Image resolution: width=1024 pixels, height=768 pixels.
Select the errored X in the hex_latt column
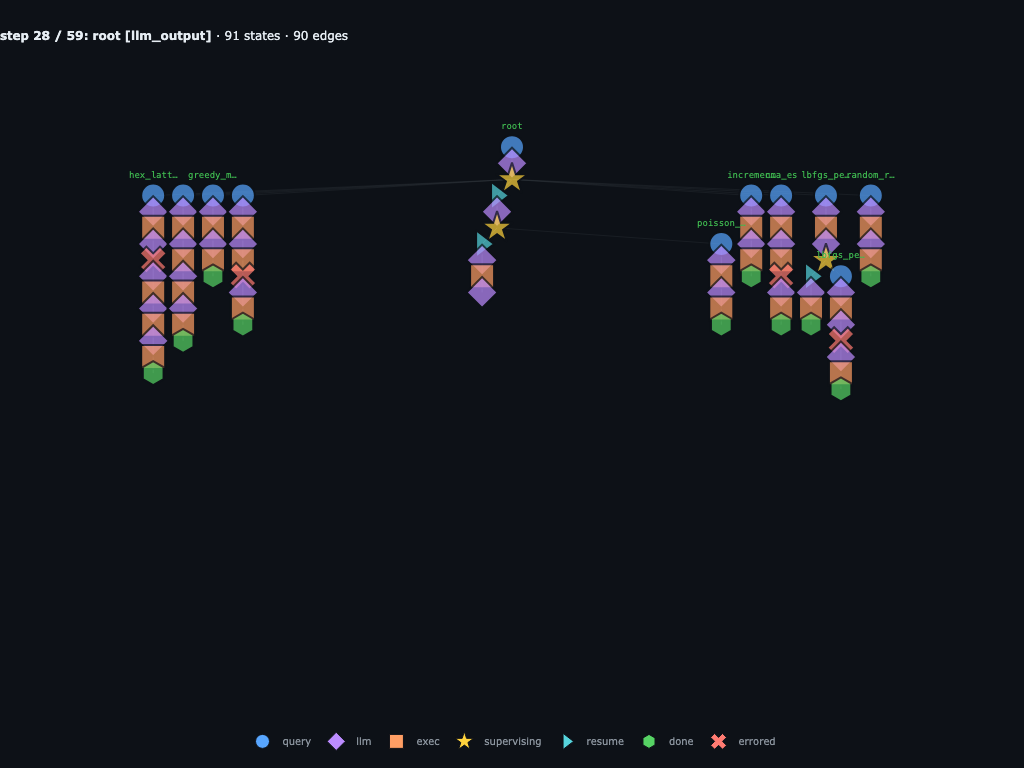pyautogui.click(x=153, y=259)
